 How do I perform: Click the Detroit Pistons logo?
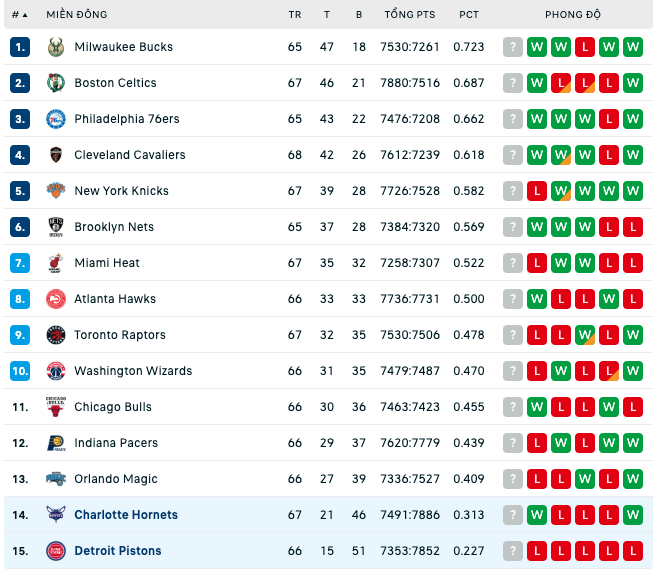point(56,551)
